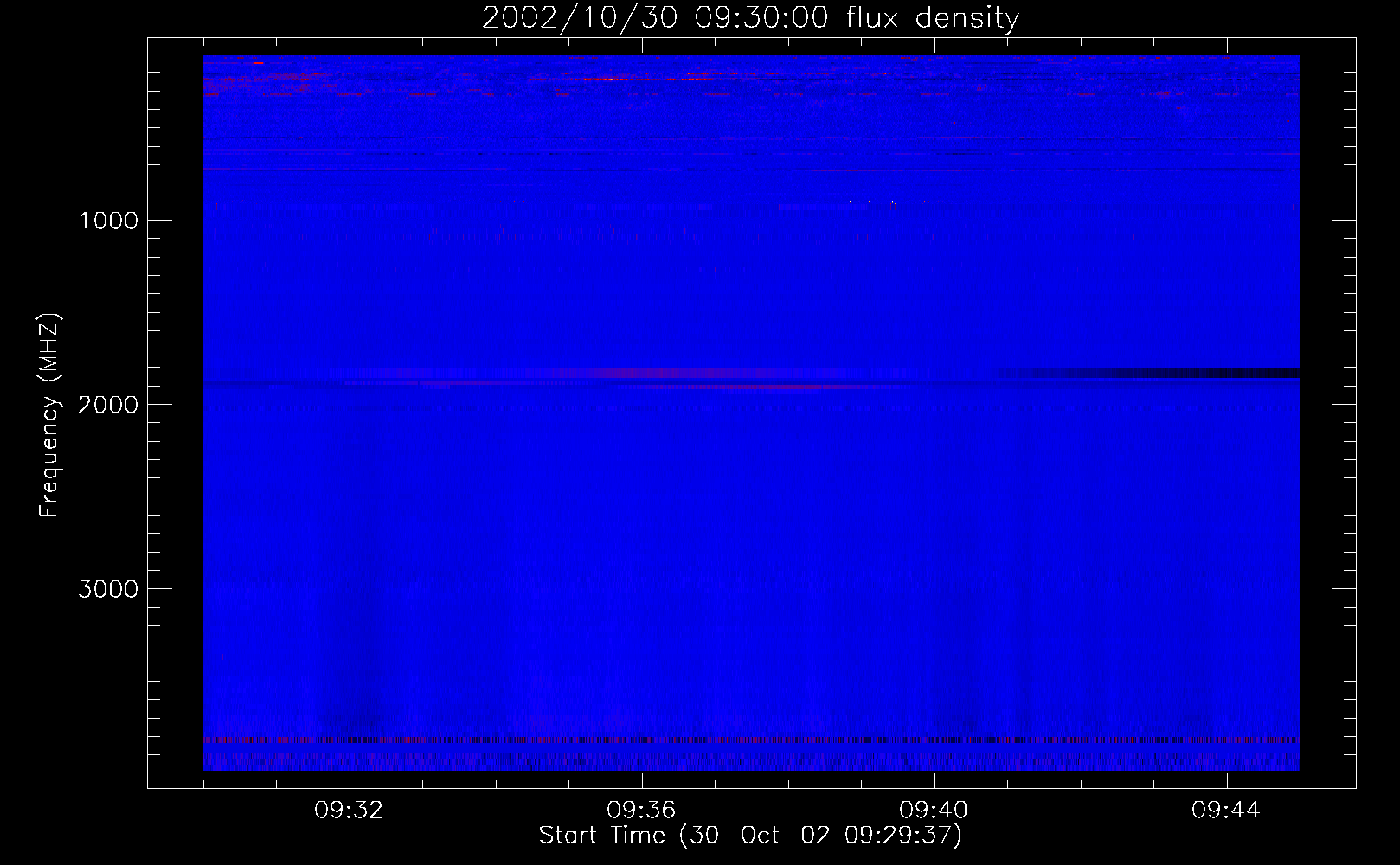Click the plot title '2002/10/30 09:30:00 flux density'
This screenshot has width=1400, height=865.
click(x=750, y=18)
